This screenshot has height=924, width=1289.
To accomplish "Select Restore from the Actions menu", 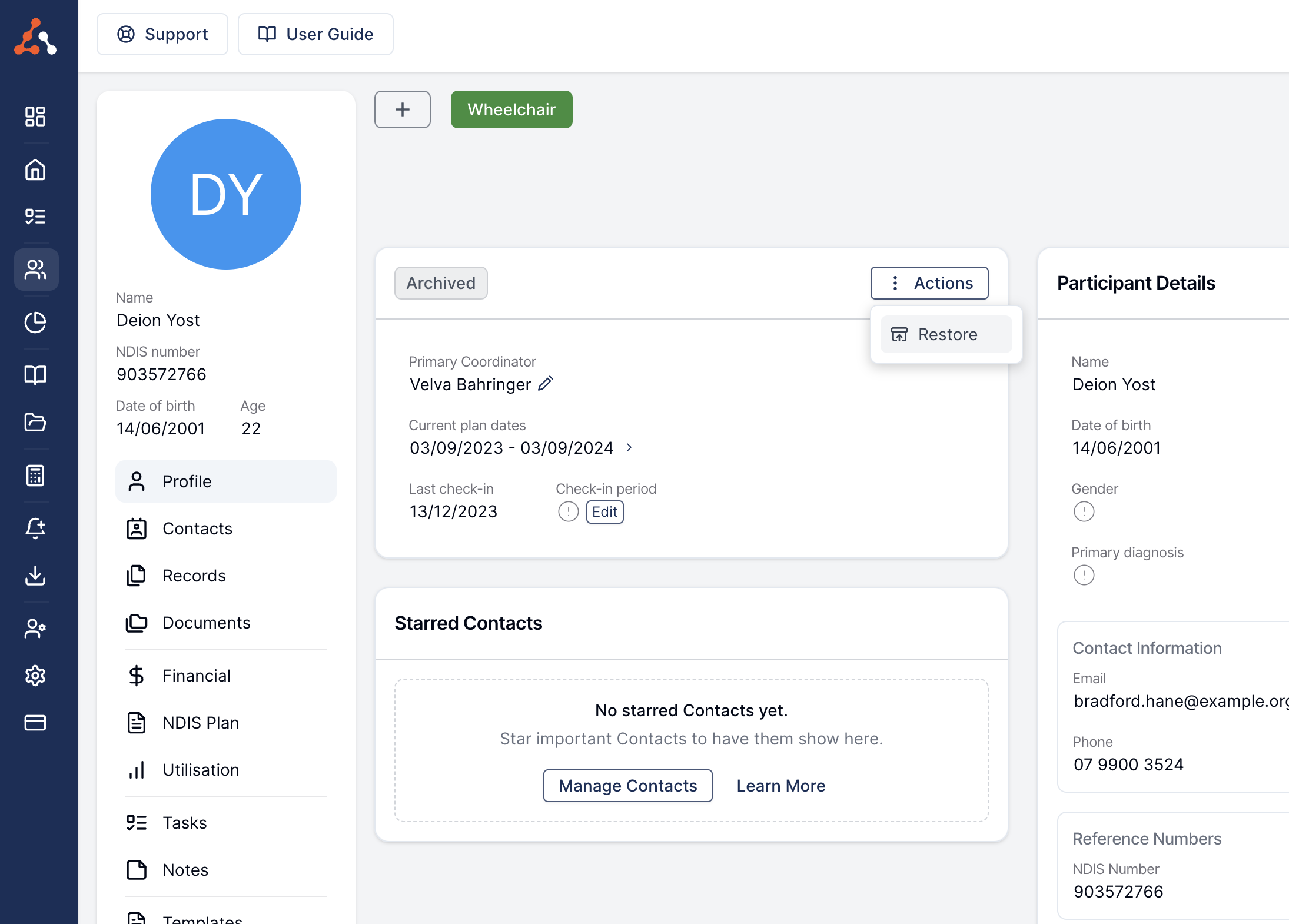I will pos(946,334).
